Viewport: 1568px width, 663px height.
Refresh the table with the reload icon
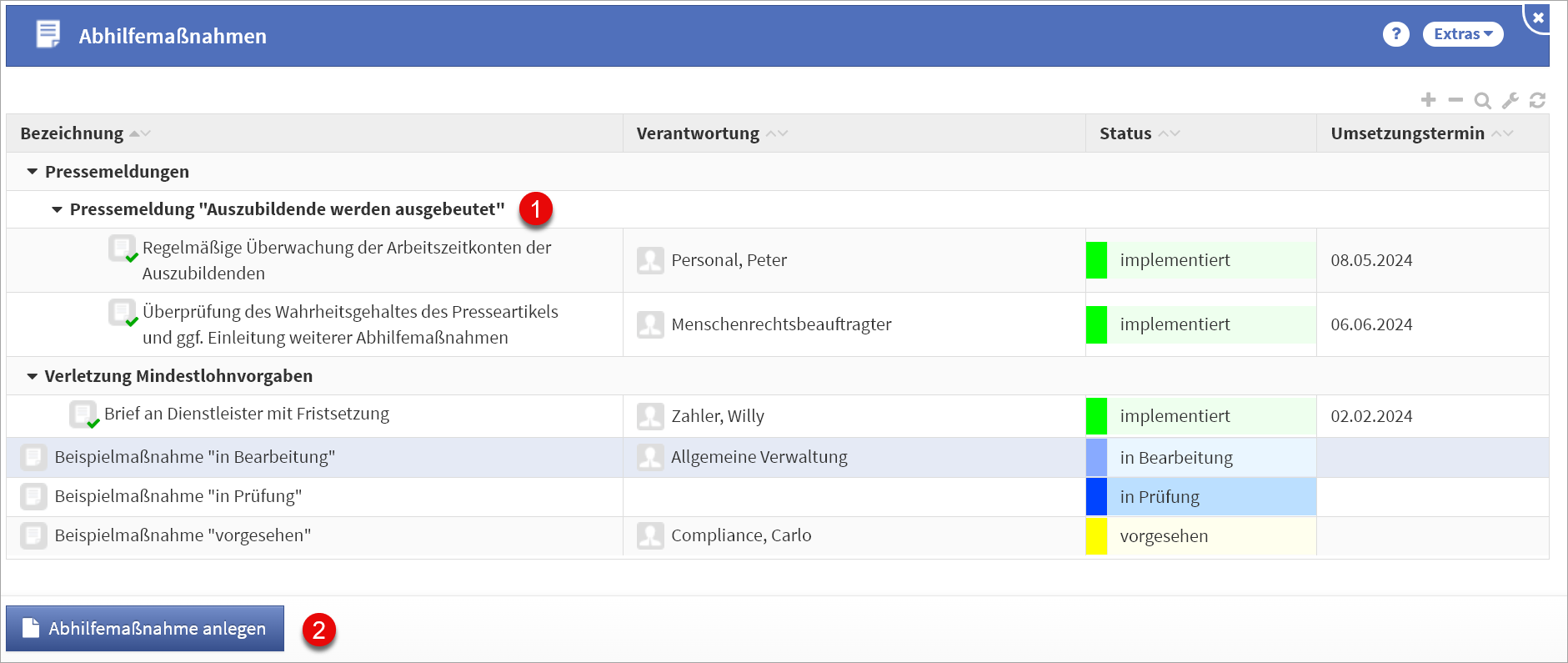click(1537, 101)
